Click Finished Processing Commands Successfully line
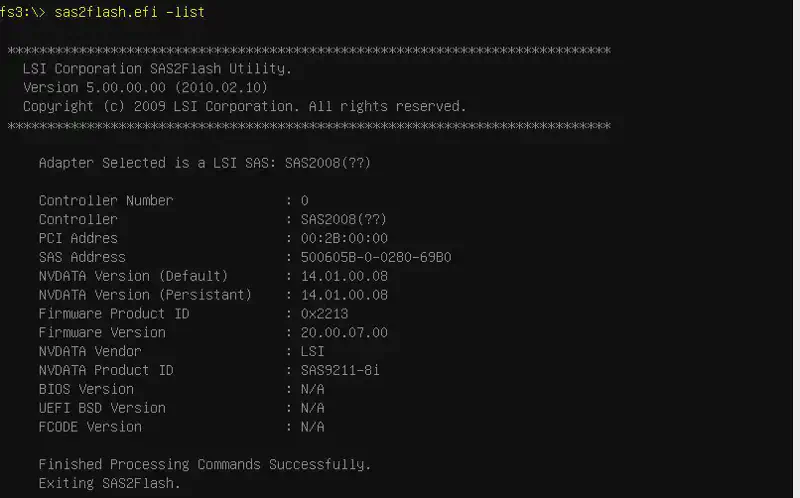The image size is (800, 498). (204, 465)
